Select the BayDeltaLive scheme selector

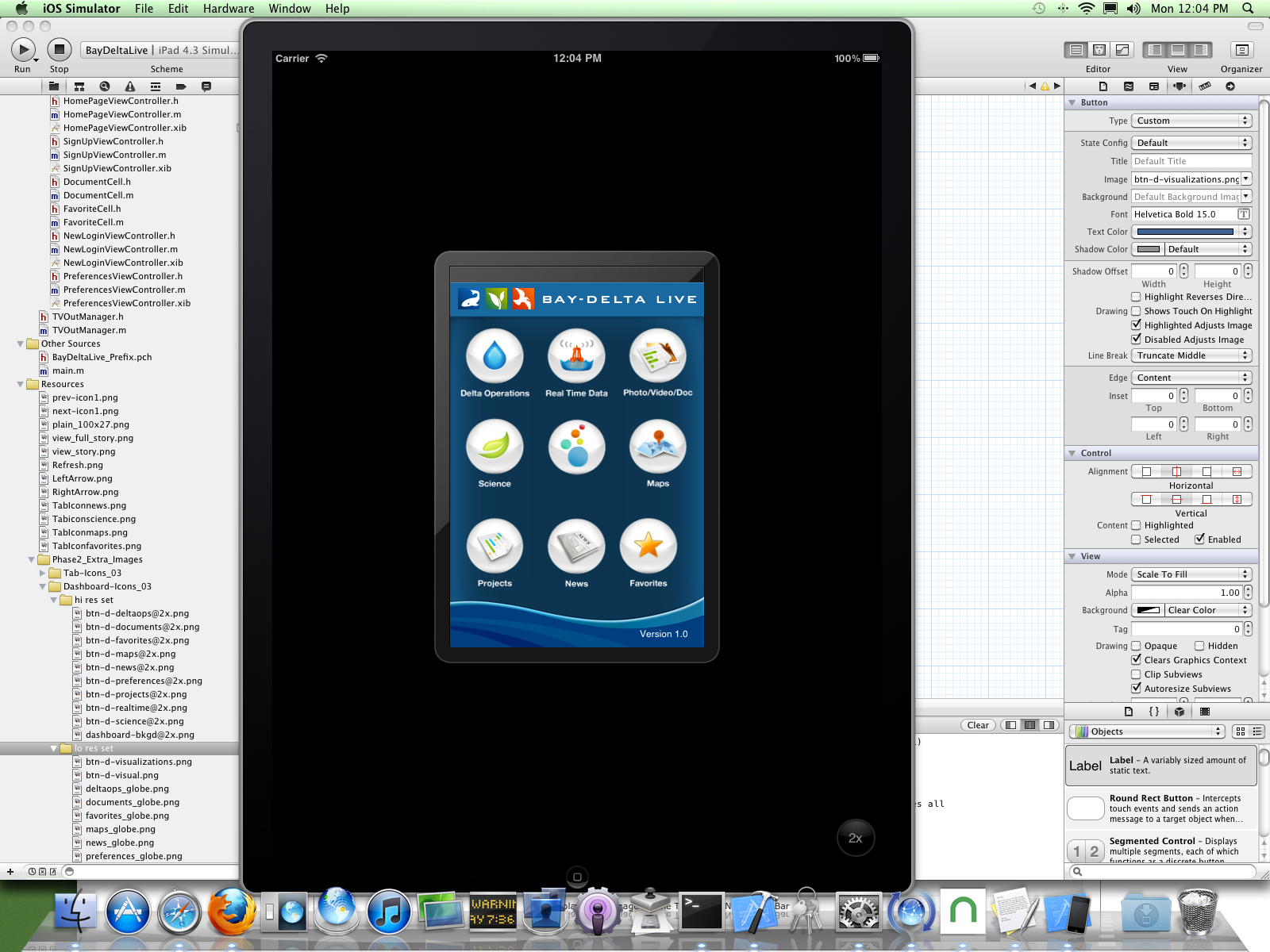[x=117, y=50]
